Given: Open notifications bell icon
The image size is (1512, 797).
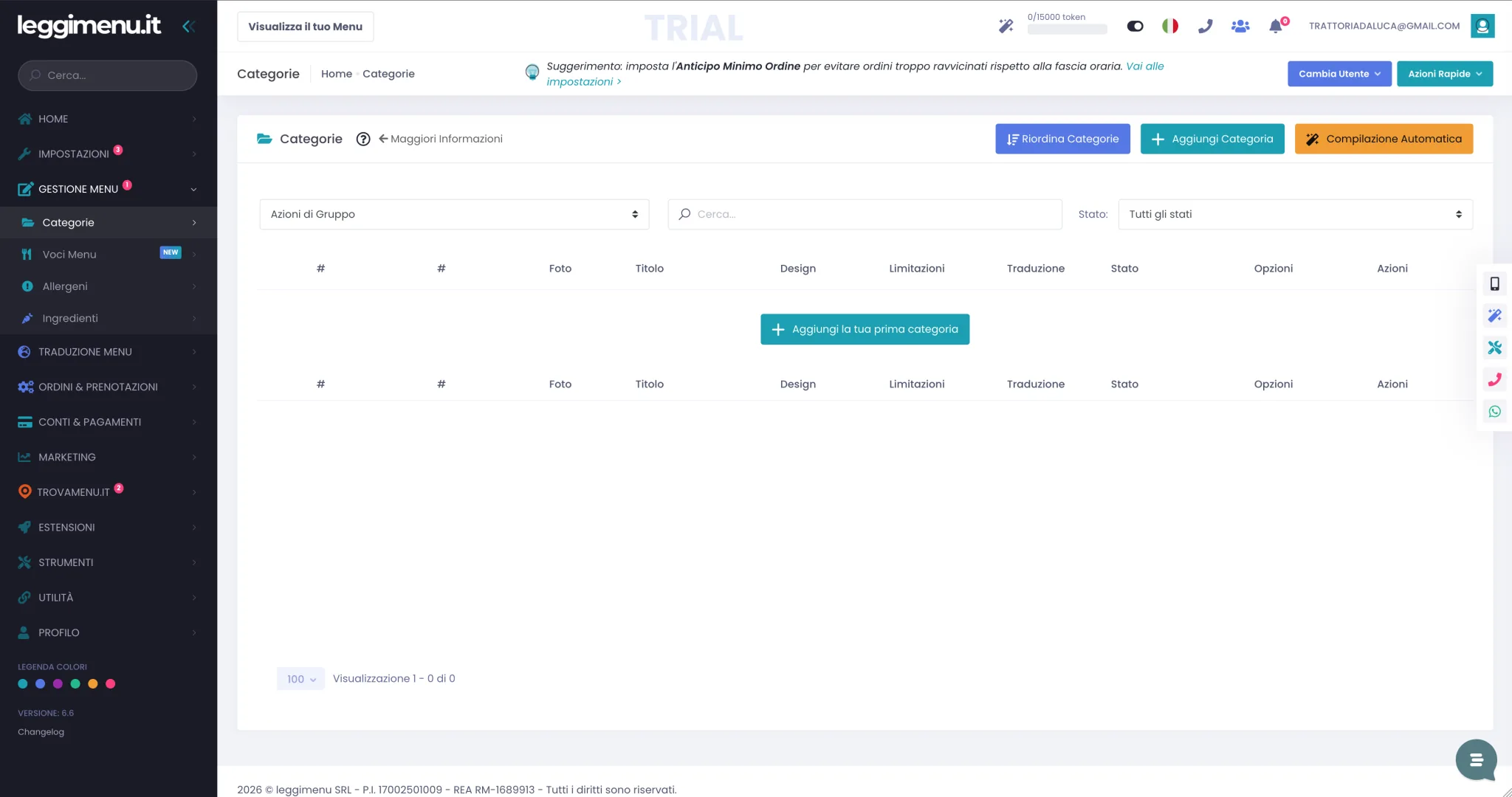Looking at the screenshot, I should [1276, 27].
